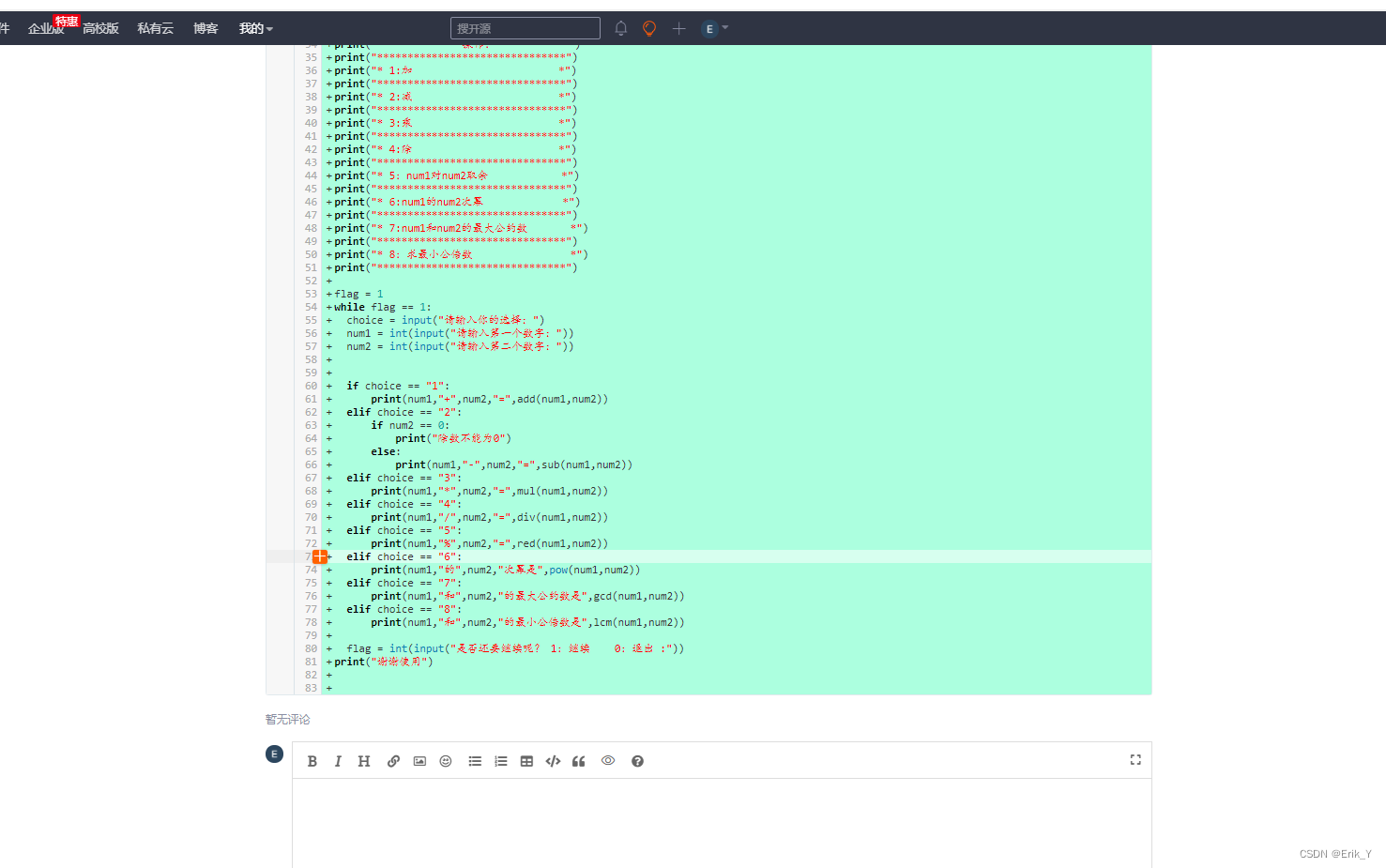Screen dimensions: 1386x868
Task: Click diff line number 81
Action: [311, 662]
